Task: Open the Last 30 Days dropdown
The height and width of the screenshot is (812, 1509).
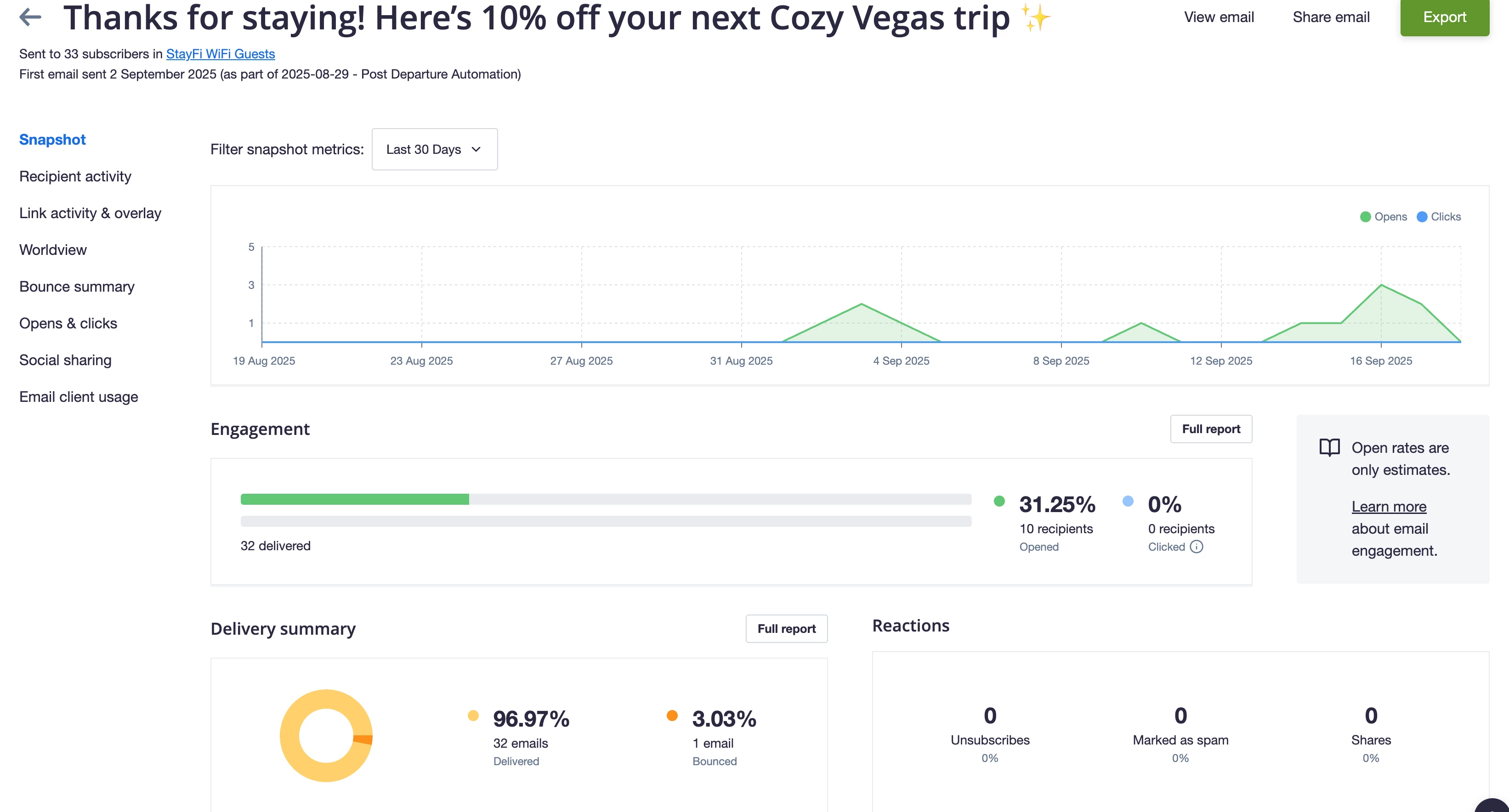Action: tap(435, 149)
